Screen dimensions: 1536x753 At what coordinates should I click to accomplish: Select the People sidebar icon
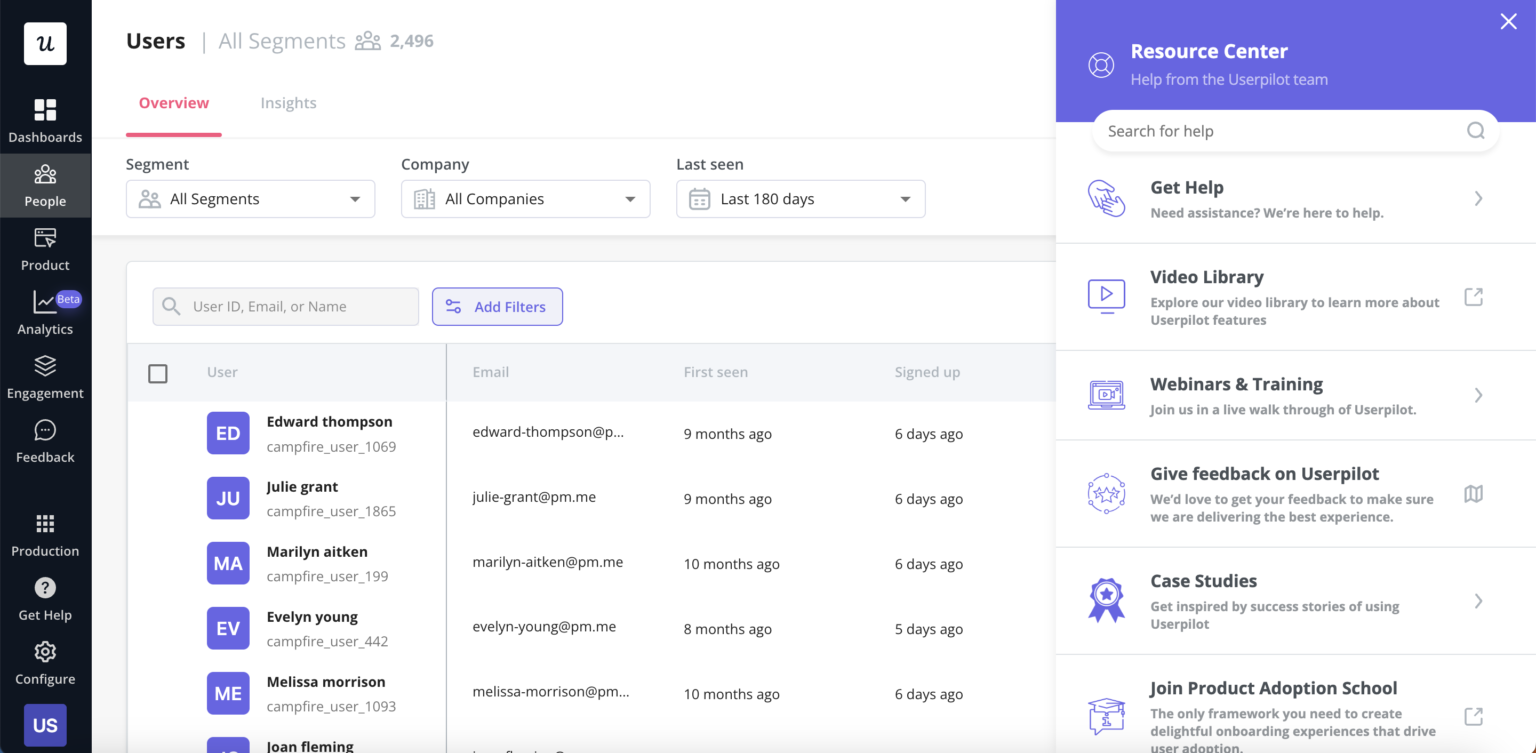click(x=45, y=185)
